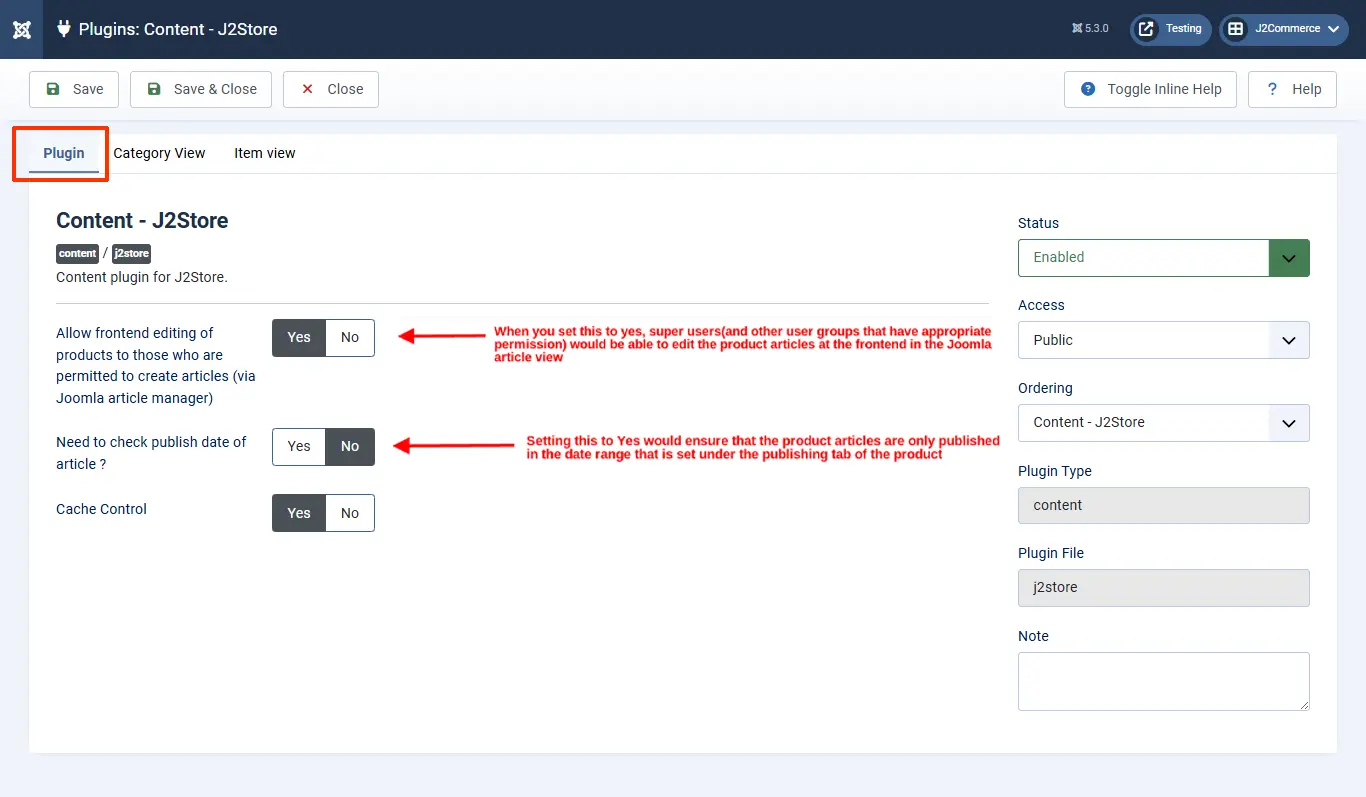The height and width of the screenshot is (797, 1366).
Task: Click the 'Plugins: Content - J2Store' page title
Action: coord(178,29)
